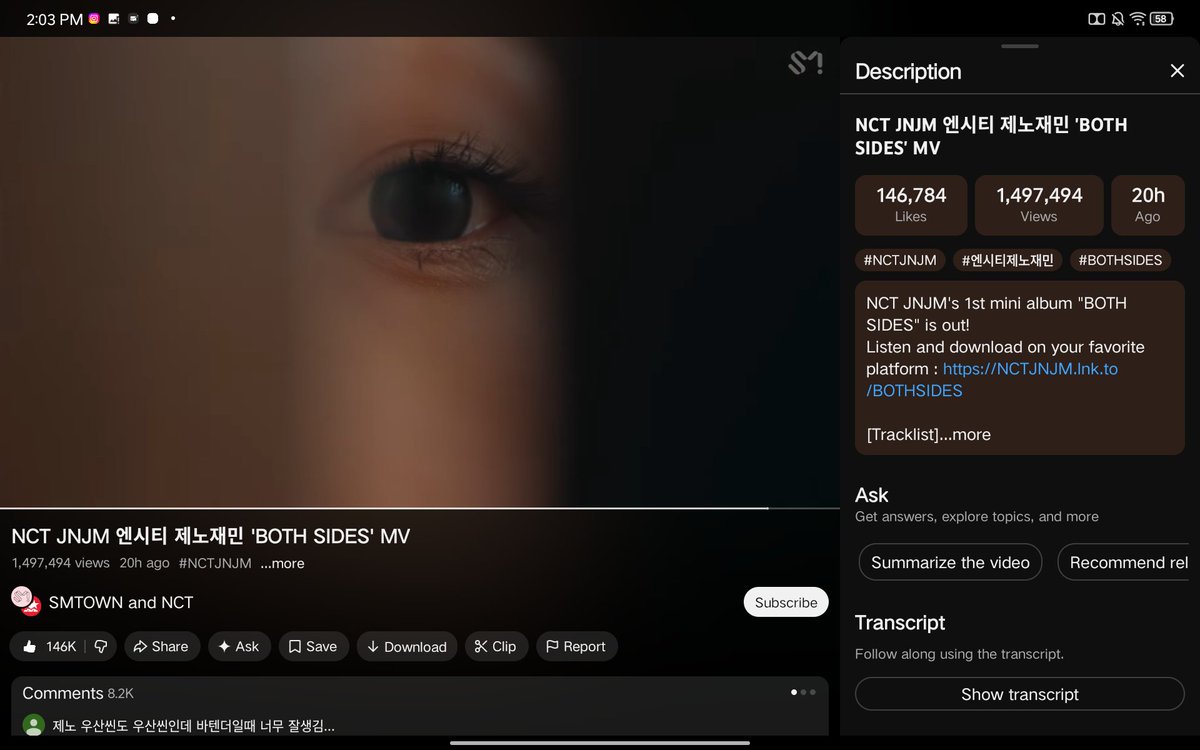This screenshot has height=750, width=1200.
Task: Tap the muted notifications bell icon
Action: (1118, 18)
